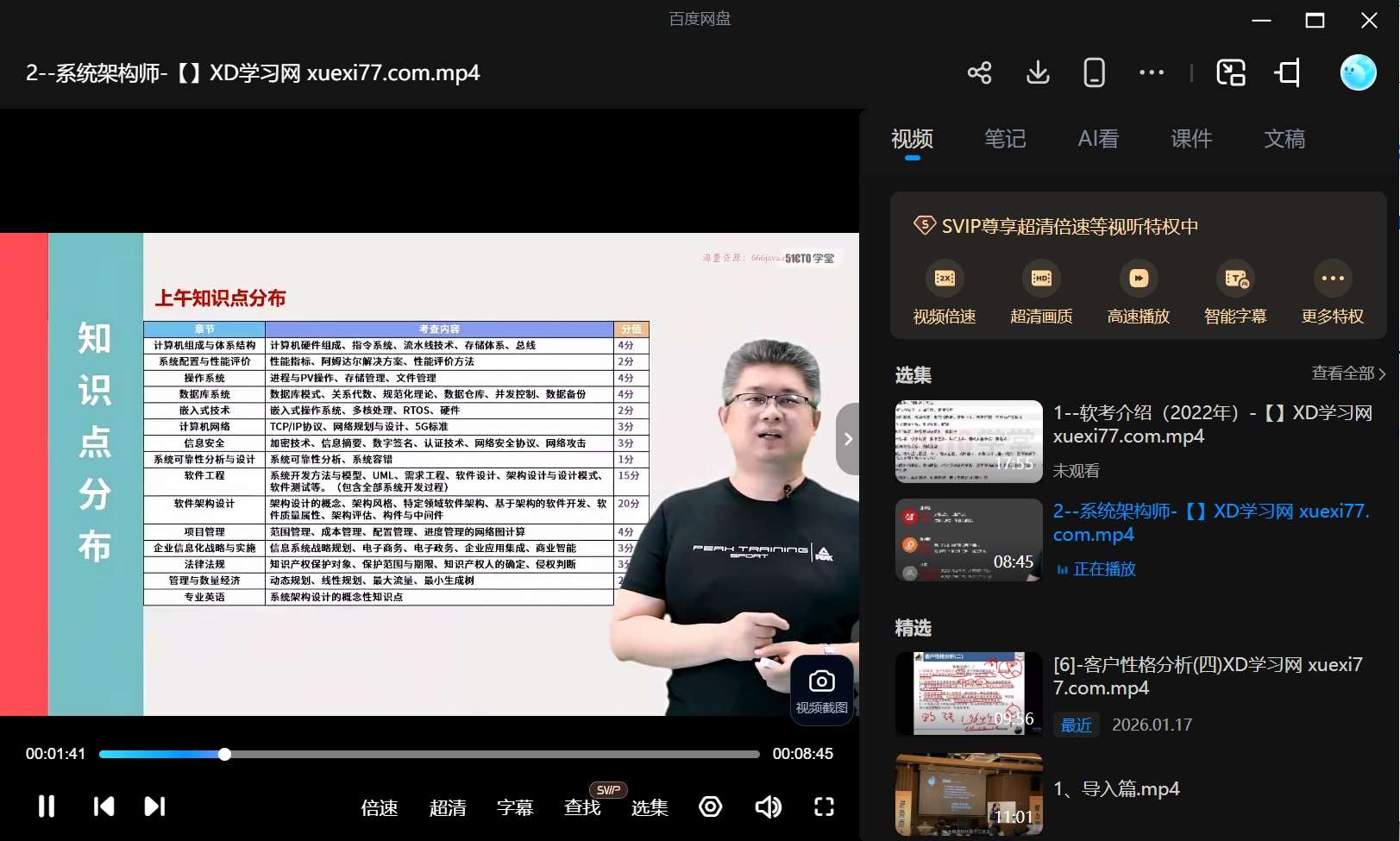Click the circular target icon in playback bar
1400x841 pixels.
(x=710, y=806)
